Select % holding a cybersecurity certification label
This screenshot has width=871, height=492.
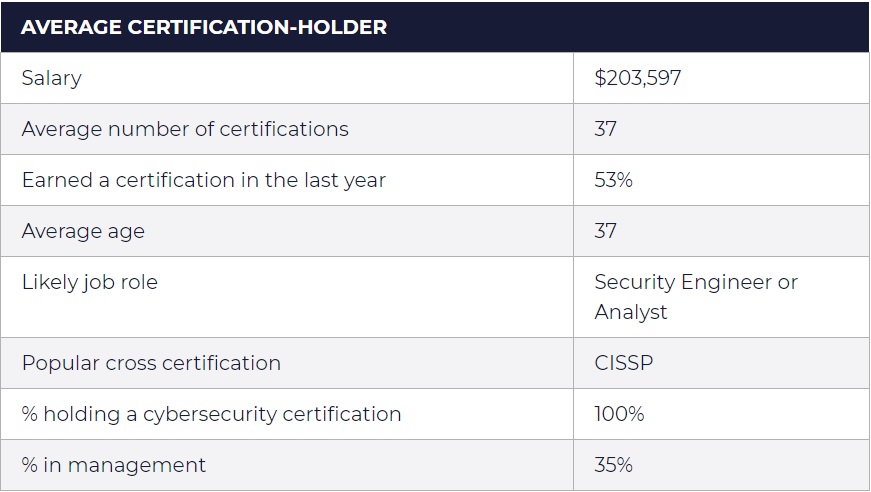pyautogui.click(x=211, y=414)
